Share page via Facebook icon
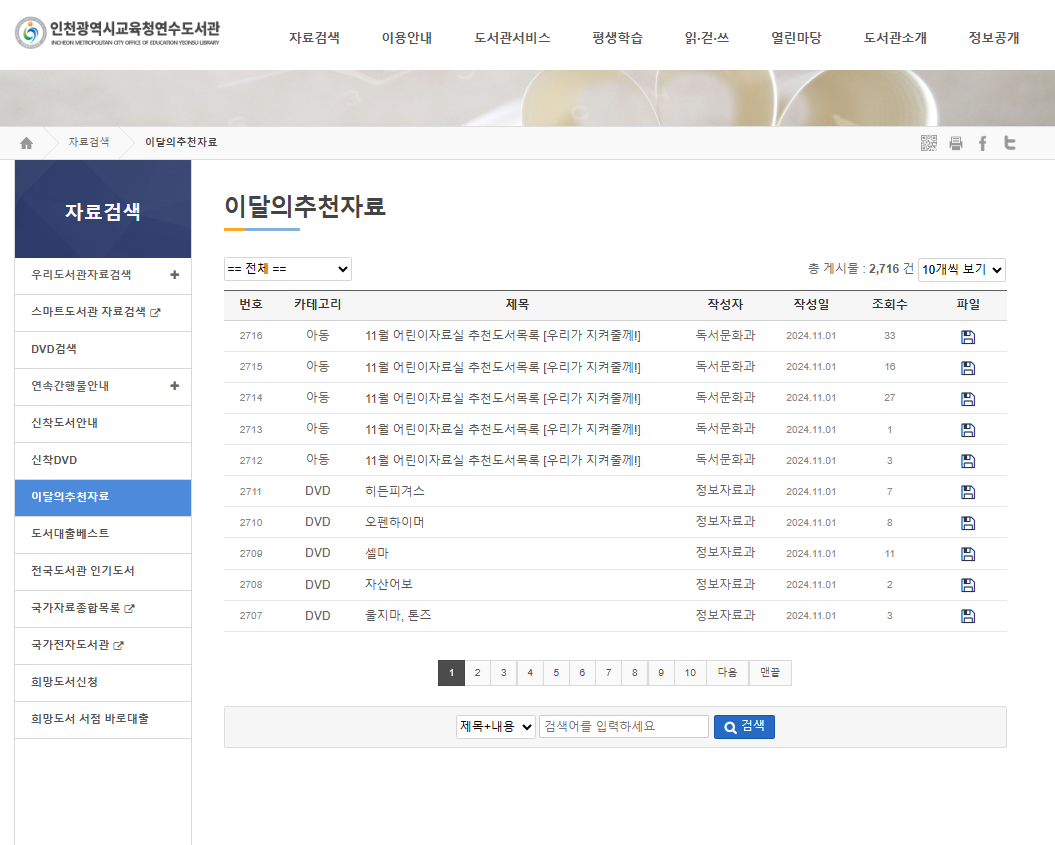Image resolution: width=1055 pixels, height=845 pixels. point(982,143)
